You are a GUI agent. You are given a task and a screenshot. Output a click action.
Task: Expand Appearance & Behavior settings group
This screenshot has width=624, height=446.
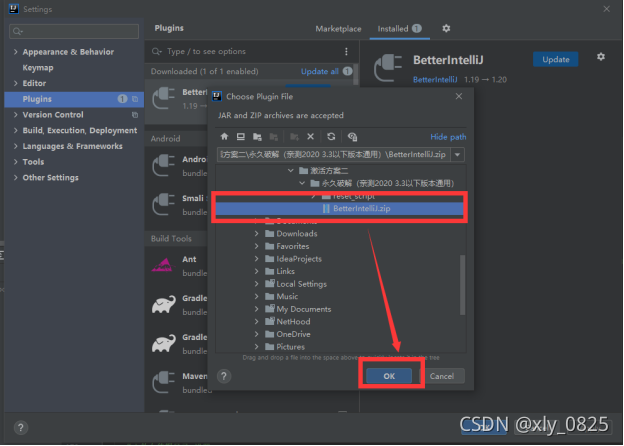click(16, 52)
